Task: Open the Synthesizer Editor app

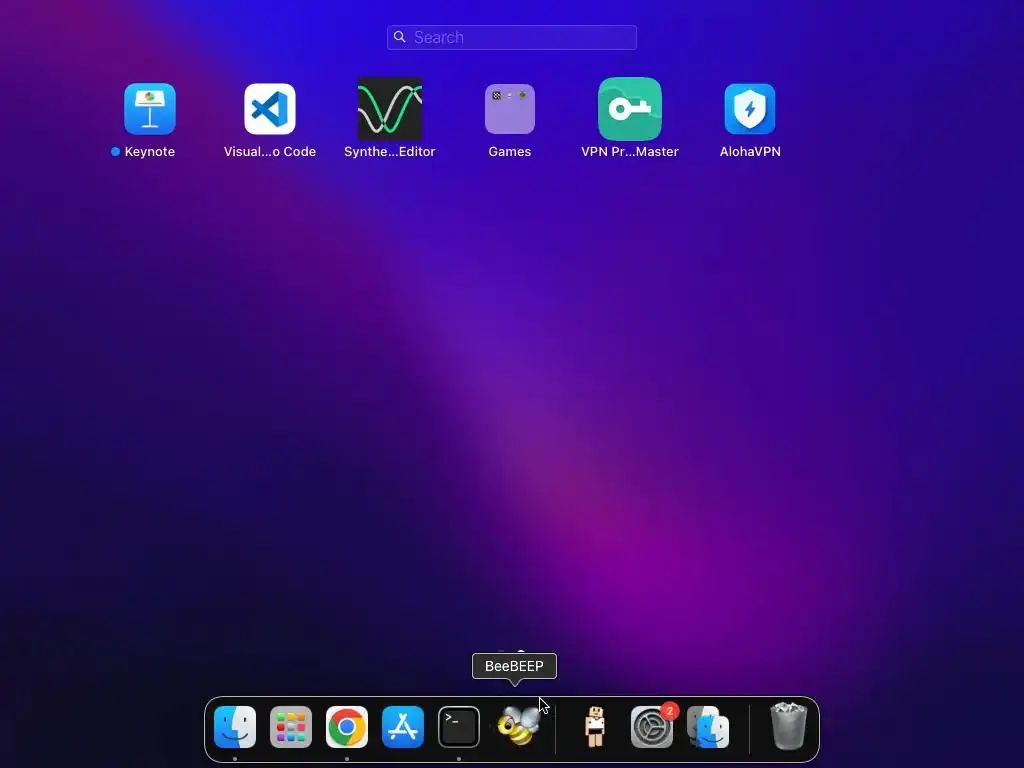Action: (390, 109)
